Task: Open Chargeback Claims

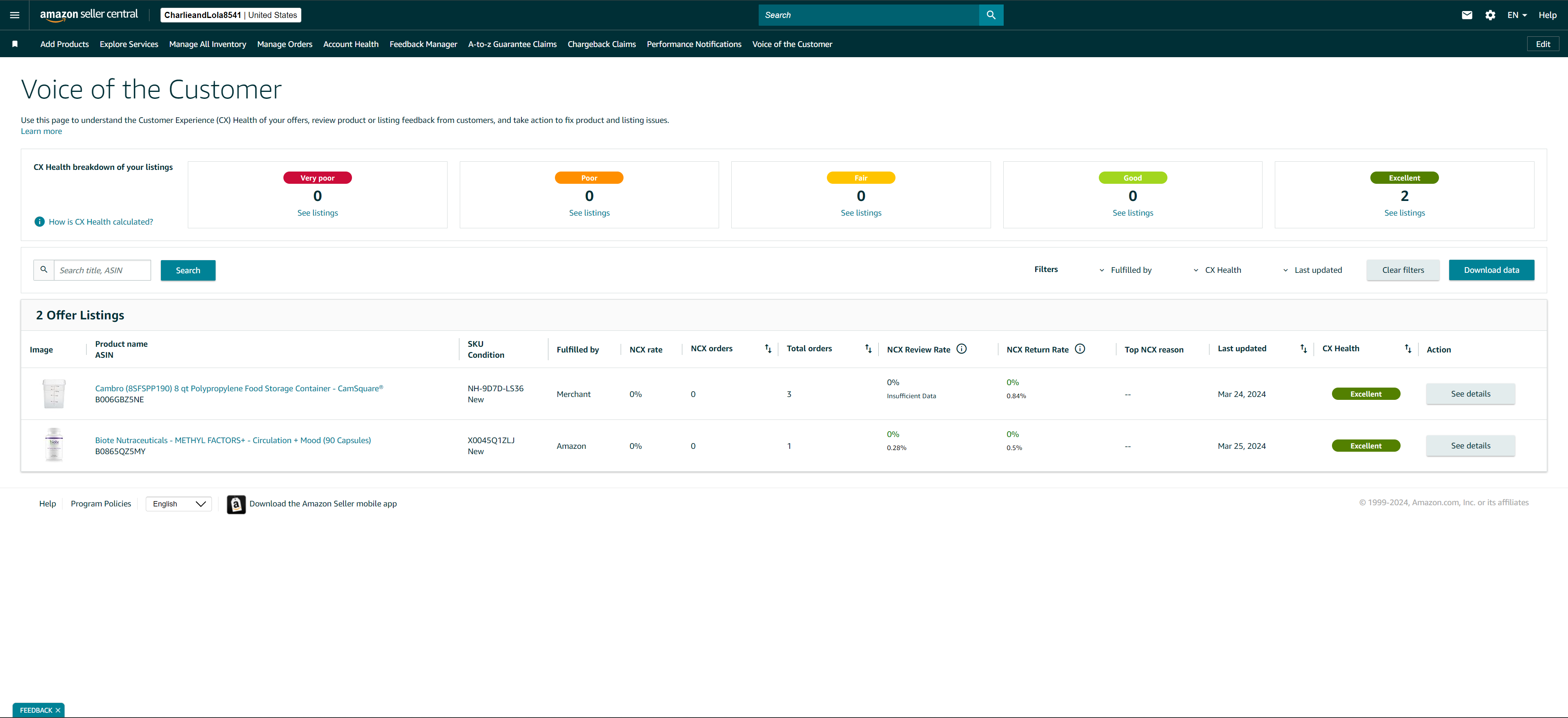Action: [x=602, y=45]
